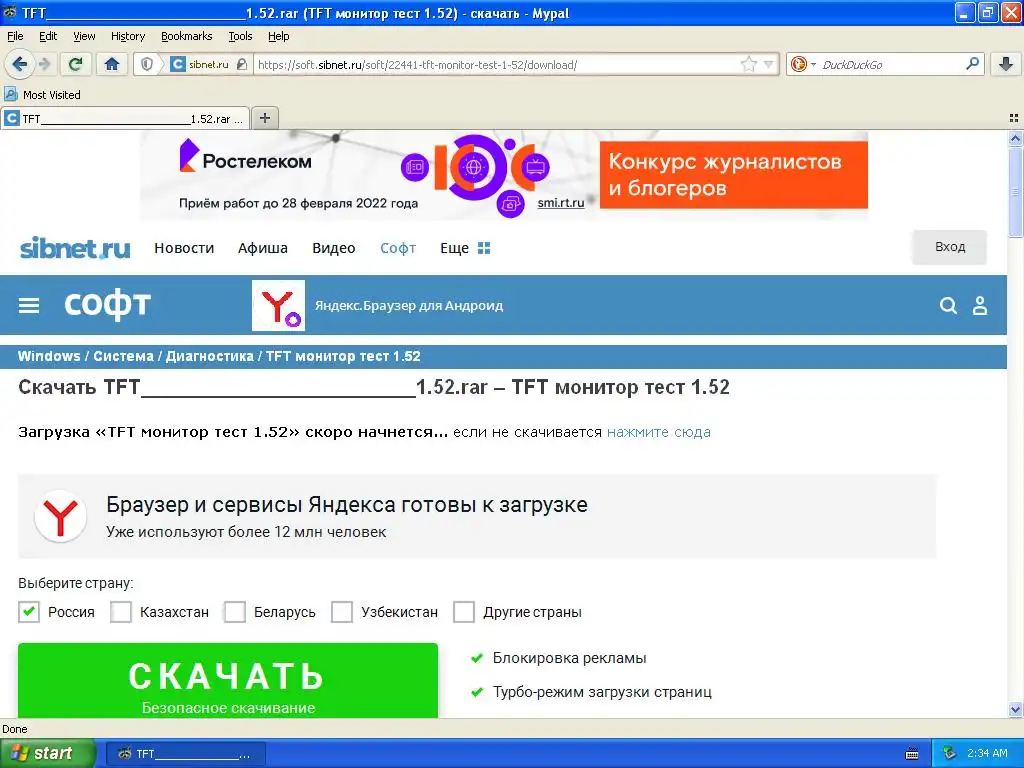Screen dimensions: 1024x768
Task: Click the user profile icon in СОФТ bar
Action: point(980,305)
